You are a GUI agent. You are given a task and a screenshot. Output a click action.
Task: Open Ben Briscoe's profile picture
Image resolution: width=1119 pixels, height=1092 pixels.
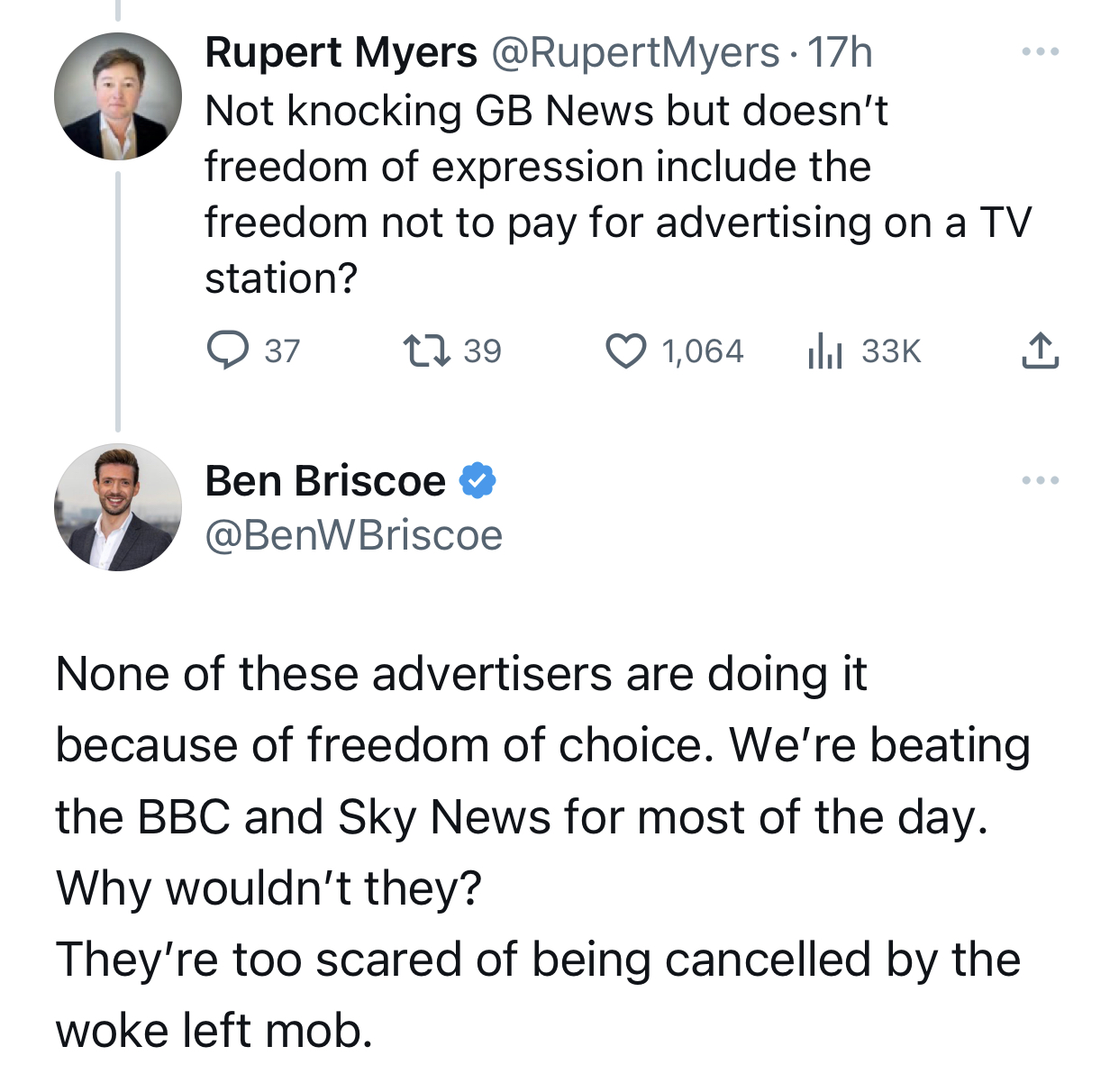click(118, 507)
